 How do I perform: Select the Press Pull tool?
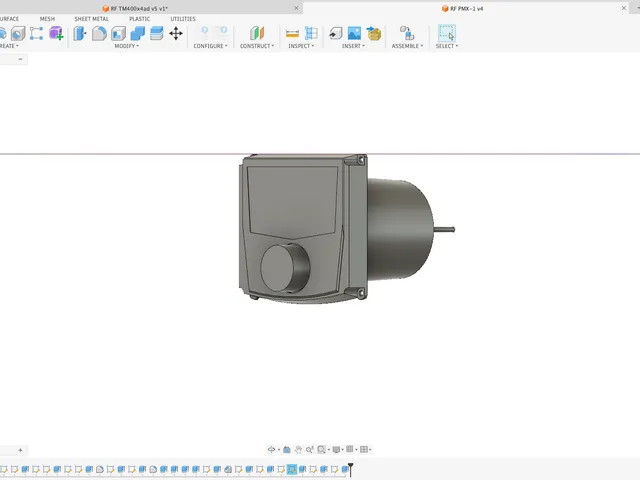80,33
